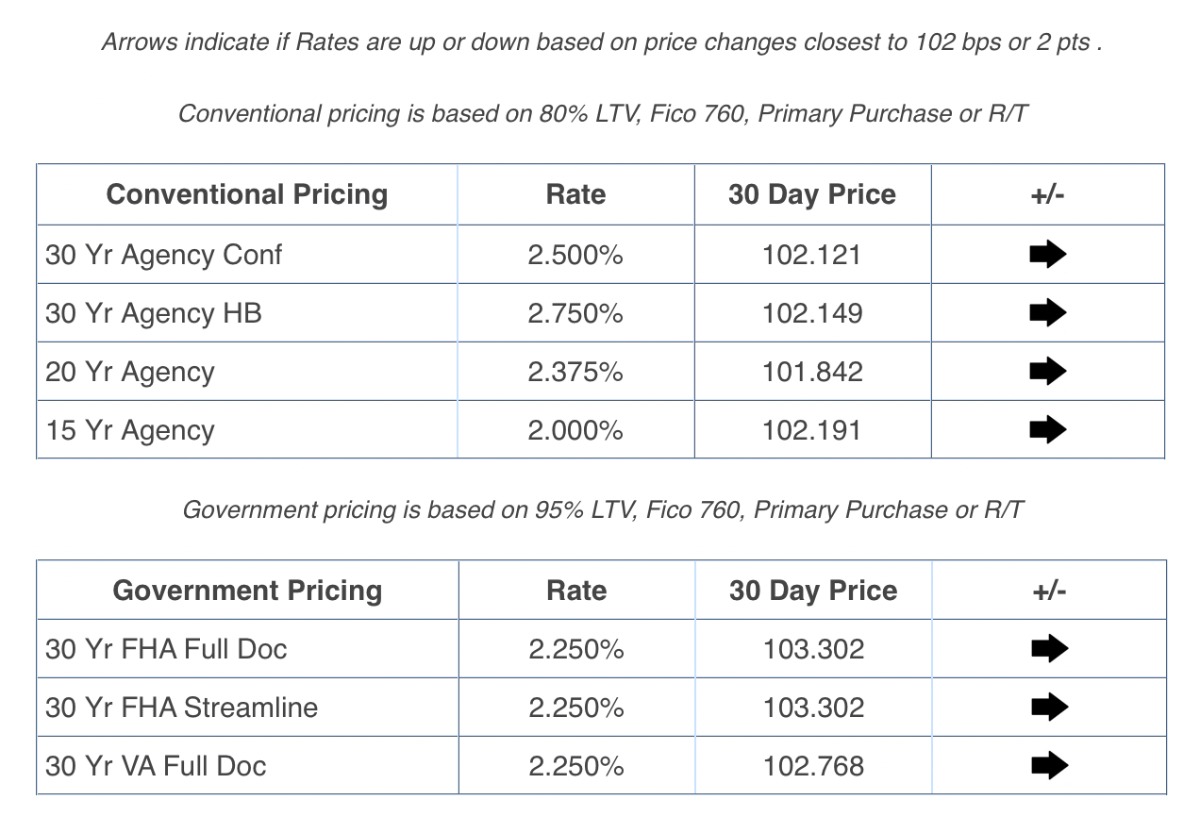
Task: Click the 2.250% rate for 30 Yr FHA Full Doc
Action: [x=576, y=649]
